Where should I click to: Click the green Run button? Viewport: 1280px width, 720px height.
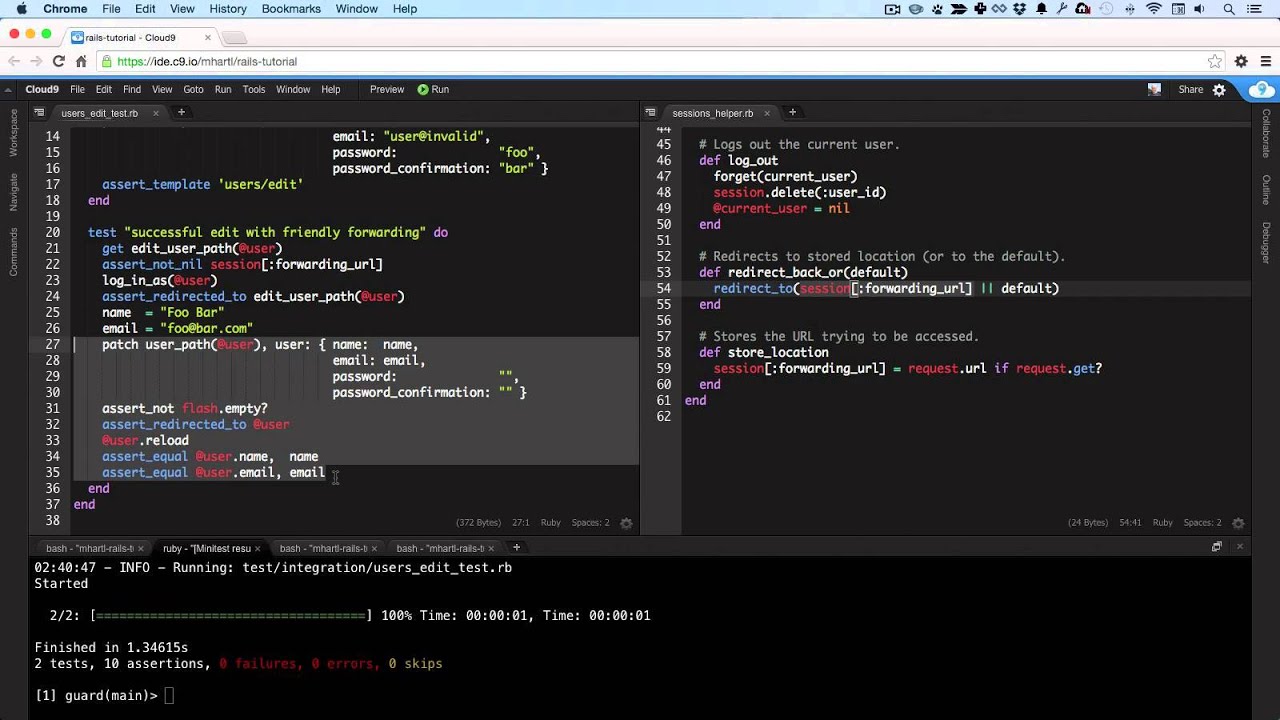[x=433, y=89]
